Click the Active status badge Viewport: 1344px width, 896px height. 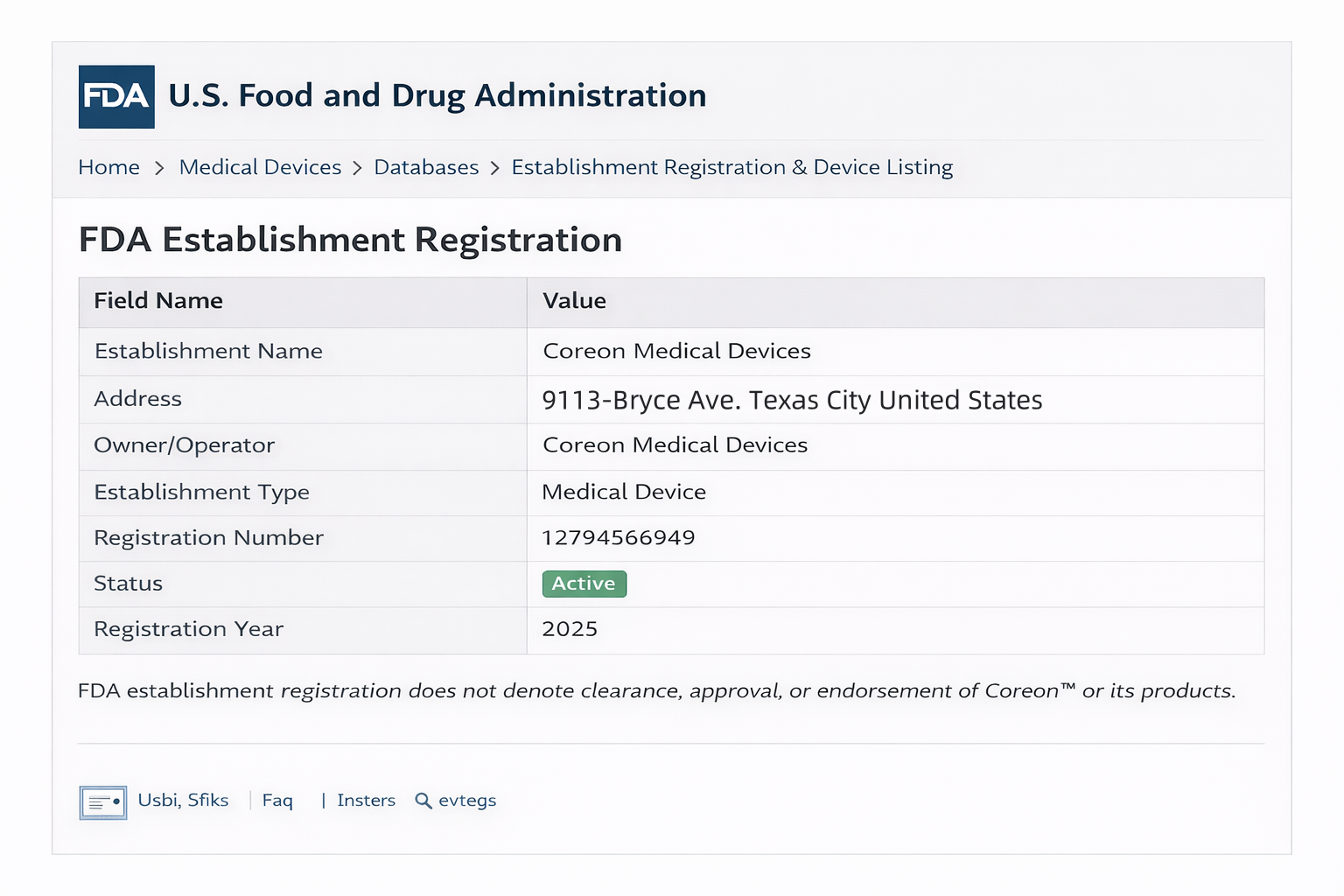pyautogui.click(x=584, y=584)
